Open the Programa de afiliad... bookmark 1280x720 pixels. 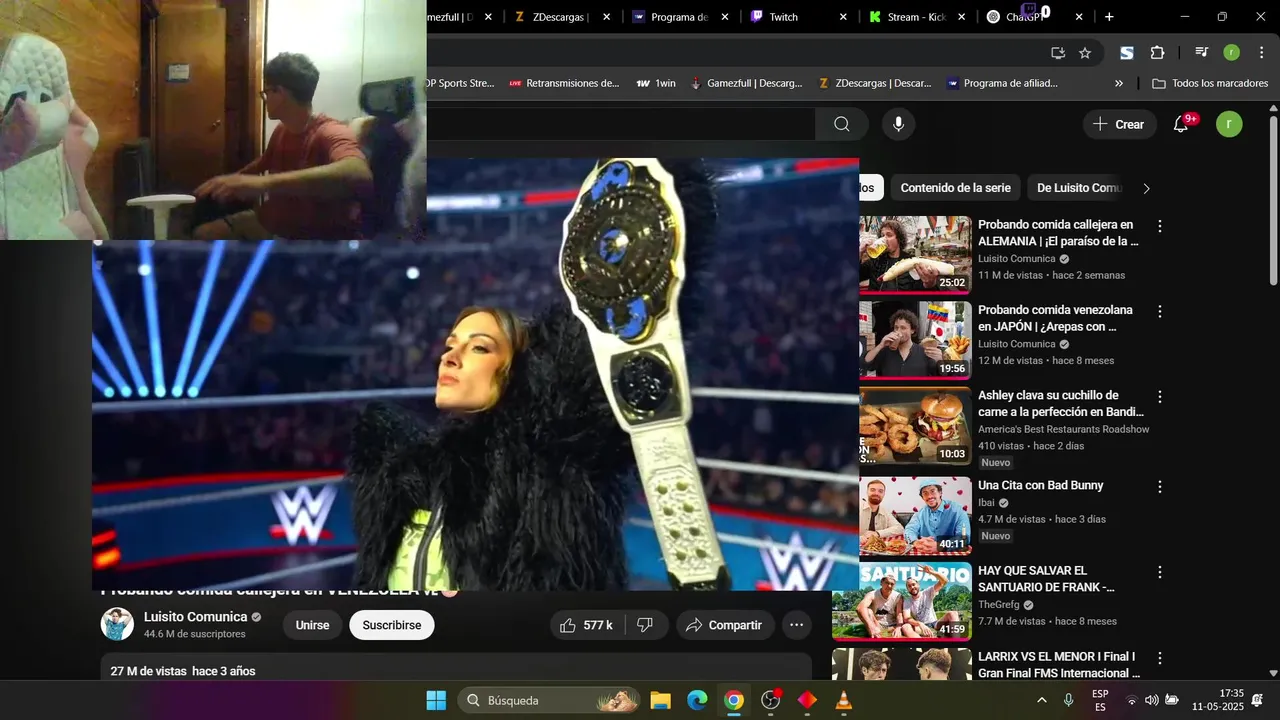coord(1002,83)
